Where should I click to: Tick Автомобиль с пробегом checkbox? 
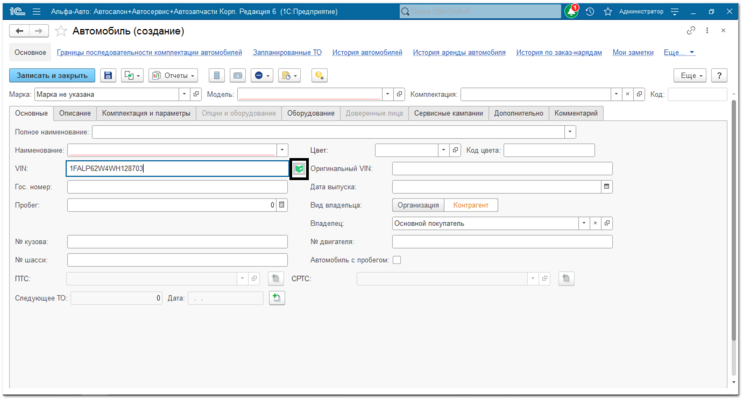click(397, 260)
